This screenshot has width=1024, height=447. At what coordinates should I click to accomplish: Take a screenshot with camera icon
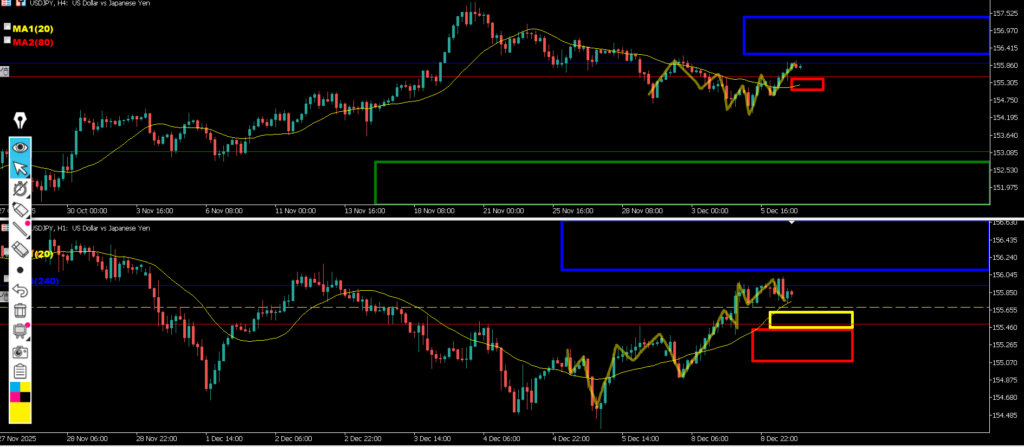click(x=20, y=352)
